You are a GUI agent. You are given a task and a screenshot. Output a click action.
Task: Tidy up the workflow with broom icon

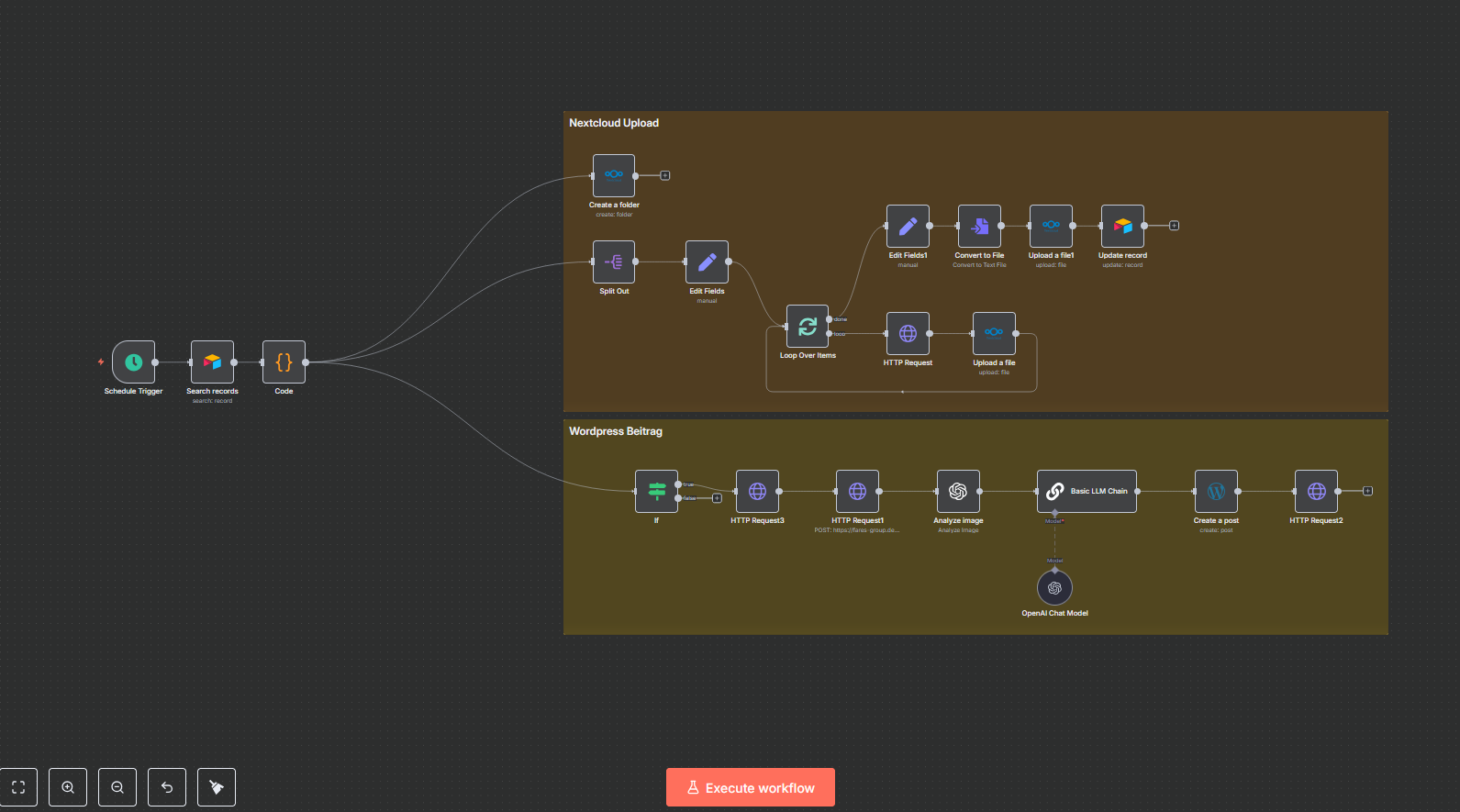tap(217, 787)
